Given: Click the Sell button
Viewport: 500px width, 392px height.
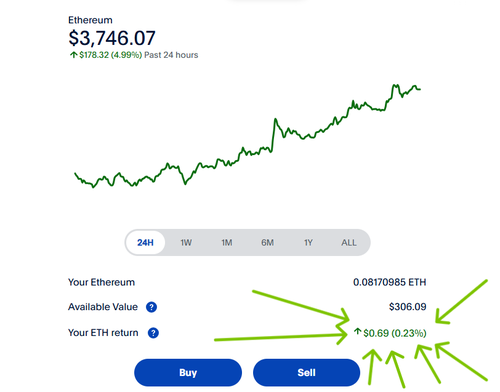Looking at the screenshot, I should point(306,372).
